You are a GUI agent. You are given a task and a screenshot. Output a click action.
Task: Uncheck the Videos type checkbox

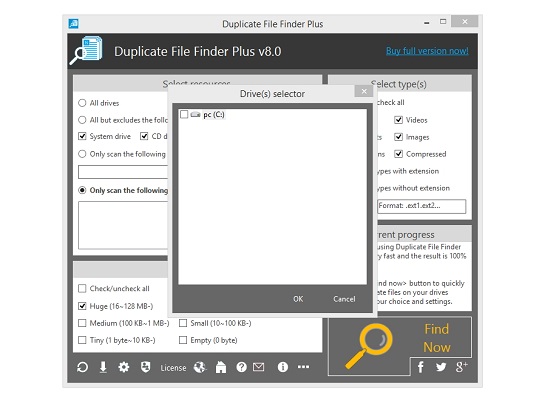point(398,120)
